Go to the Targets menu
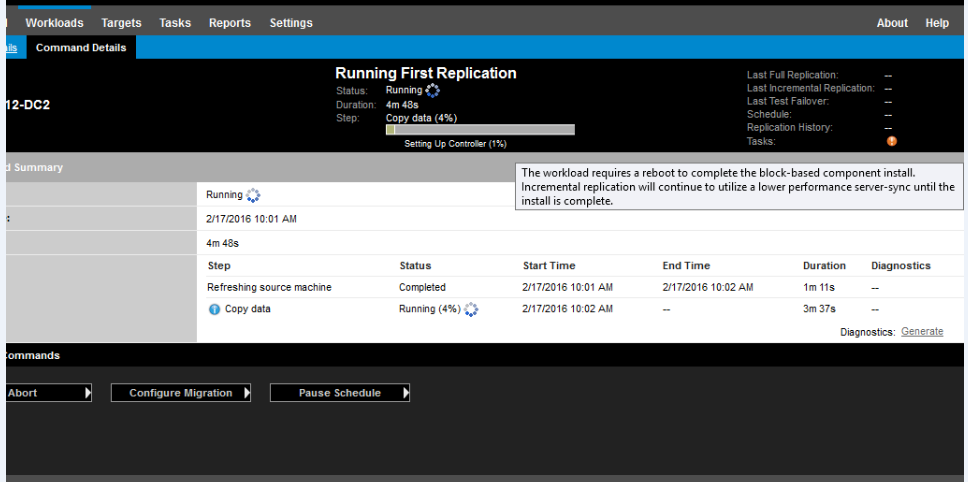 (x=121, y=23)
